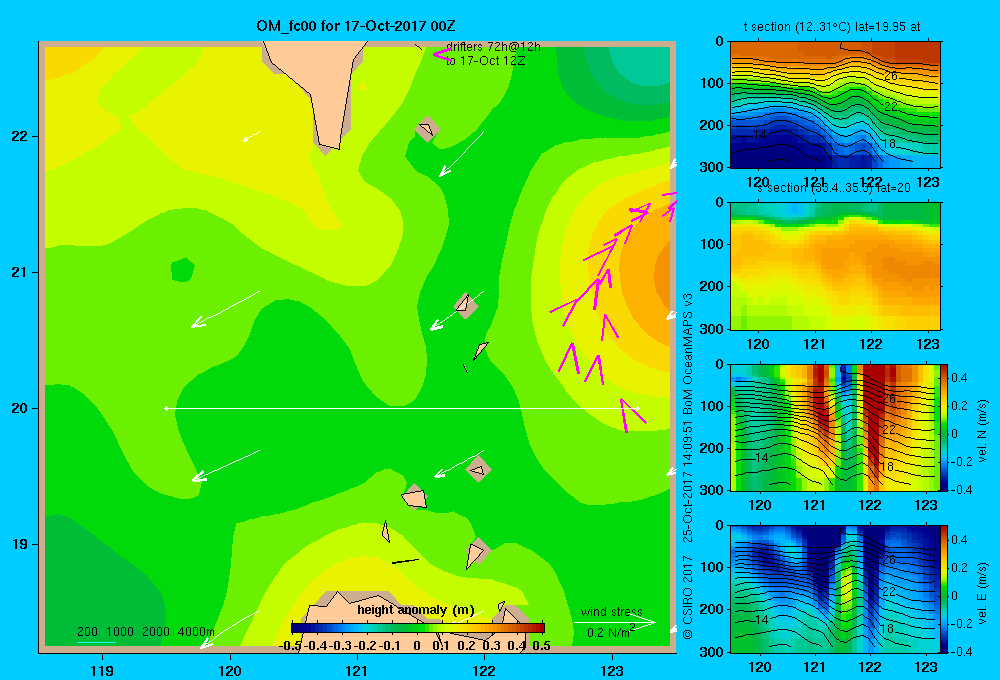Click longitude 122 tick label below main map
The width and height of the screenshot is (1000, 680).
pos(484,670)
